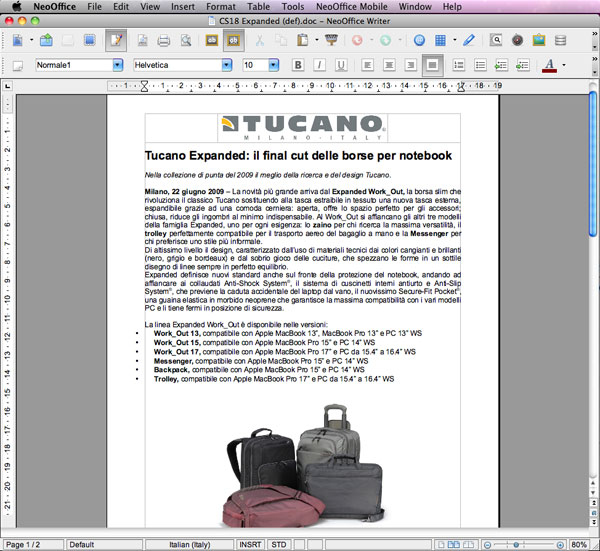Click the 80% zoom percentage

click(x=579, y=544)
